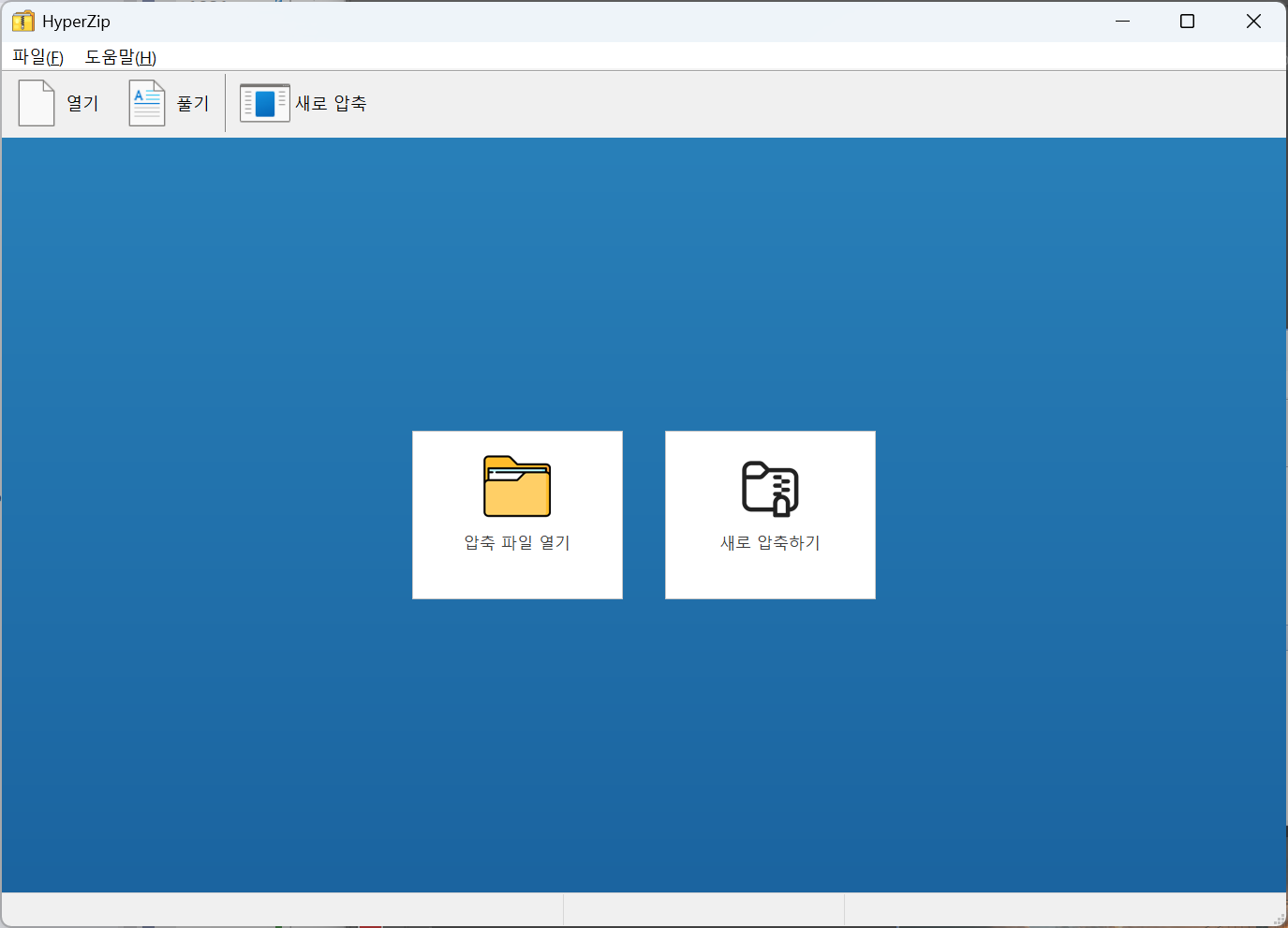This screenshot has width=1288, height=928.
Task: Open the 도움말(H) menu
Action: pyautogui.click(x=121, y=57)
